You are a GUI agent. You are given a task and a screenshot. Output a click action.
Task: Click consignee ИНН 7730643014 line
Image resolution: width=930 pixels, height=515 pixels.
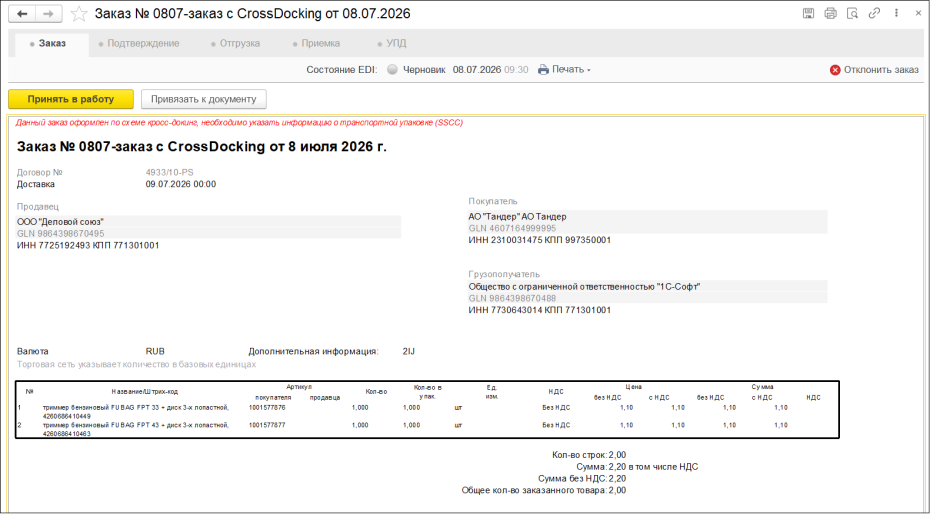click(540, 310)
